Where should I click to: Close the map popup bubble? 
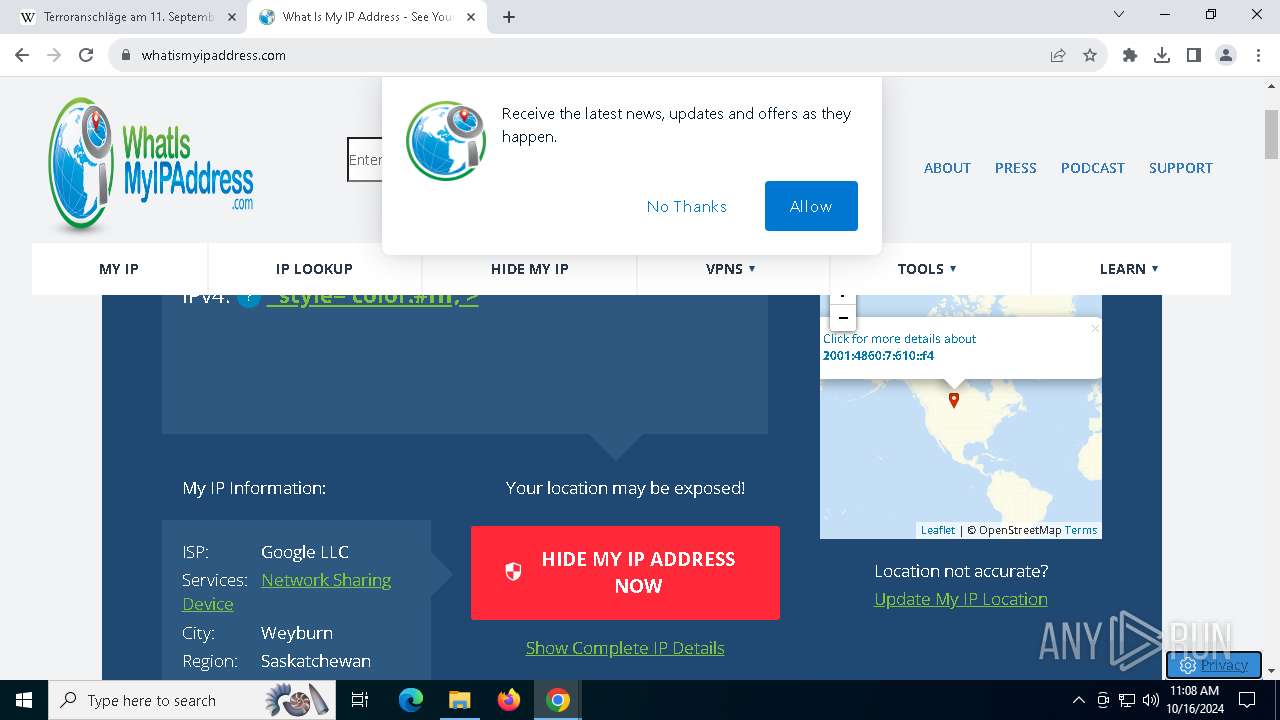click(1094, 328)
